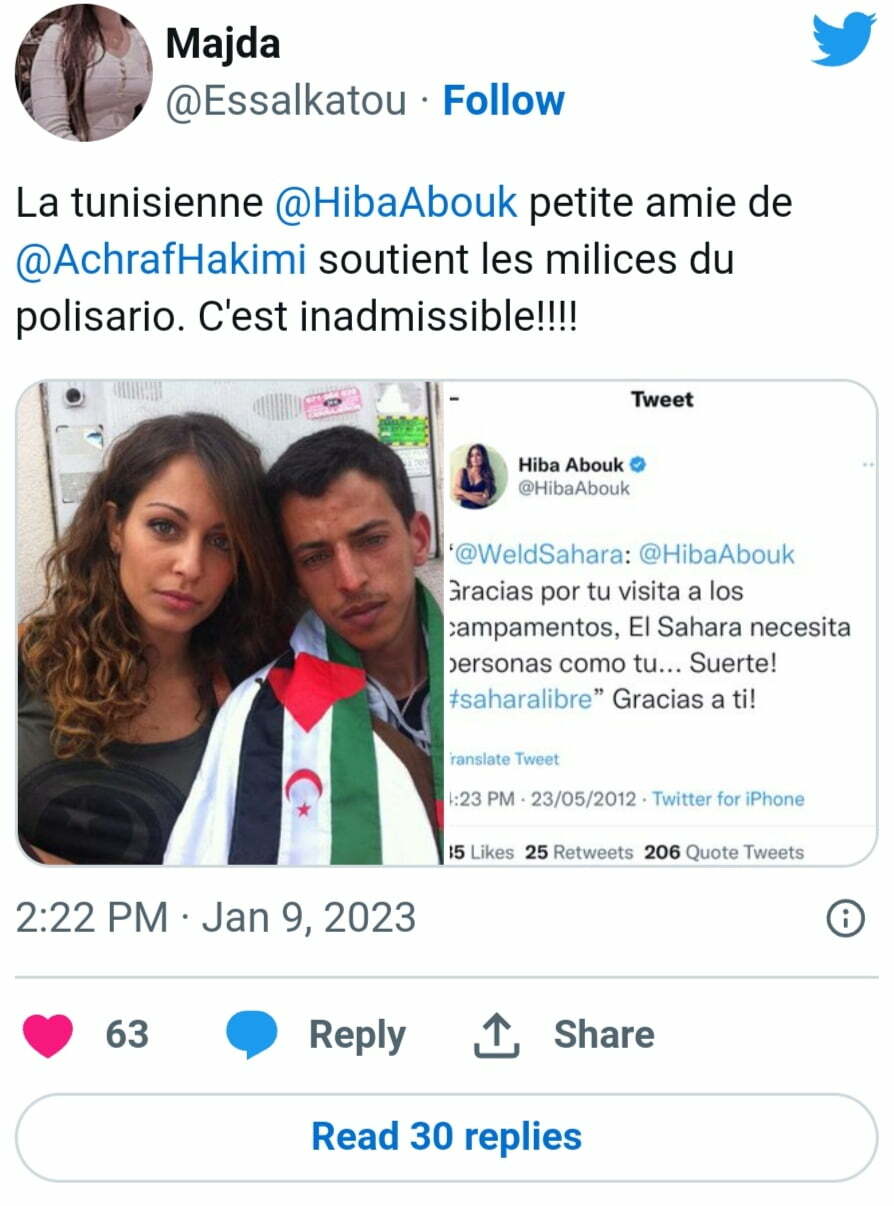Click the 2:22 PM Jan 9, 2023 timestamp
Viewport: 894px width, 1206px height.
(x=216, y=918)
